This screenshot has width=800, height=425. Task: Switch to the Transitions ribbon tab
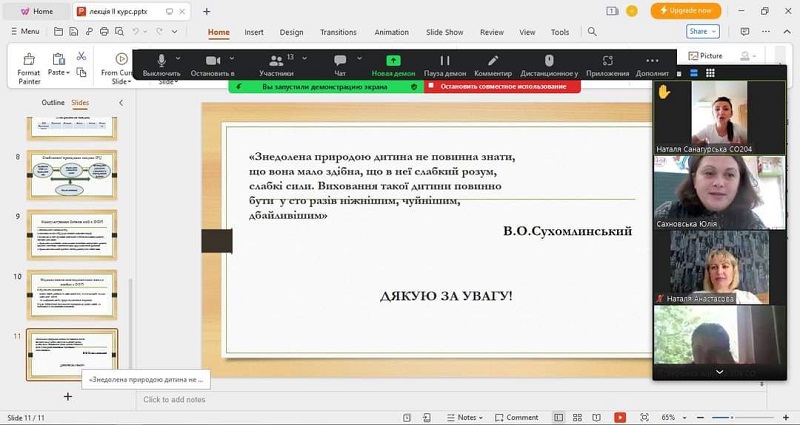click(x=338, y=32)
